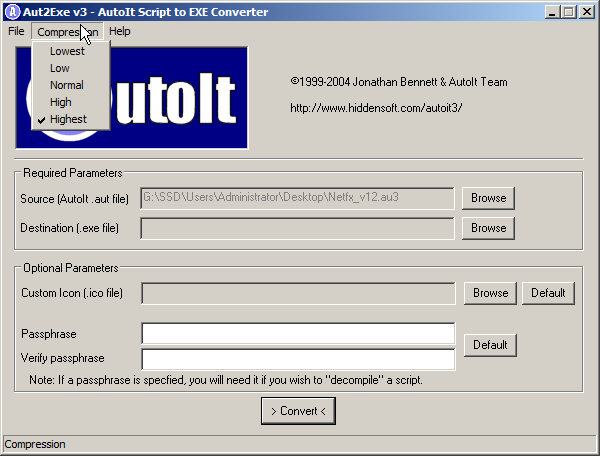Select Normal compression level
Viewport: 600px width, 456px height.
coord(71,85)
